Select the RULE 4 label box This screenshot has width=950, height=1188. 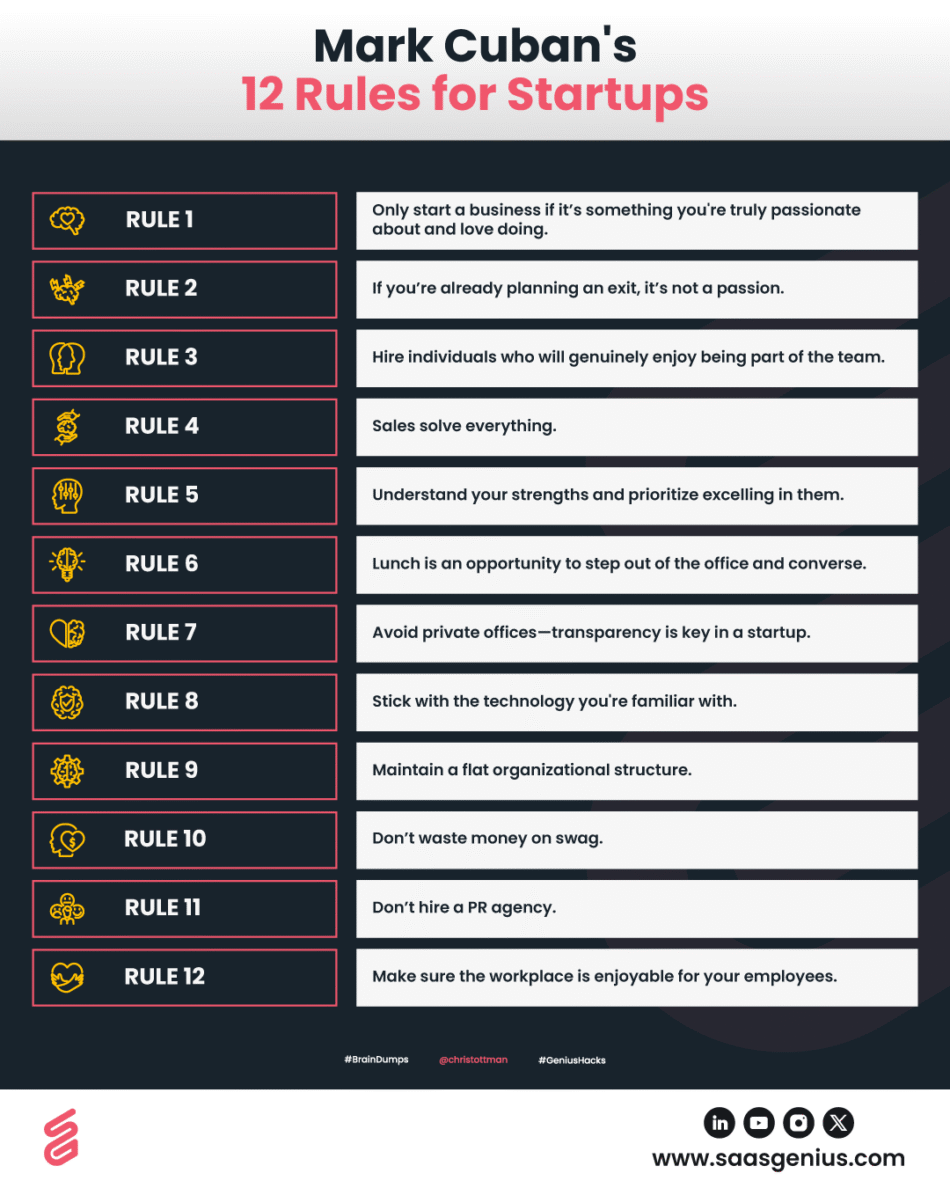tap(184, 427)
